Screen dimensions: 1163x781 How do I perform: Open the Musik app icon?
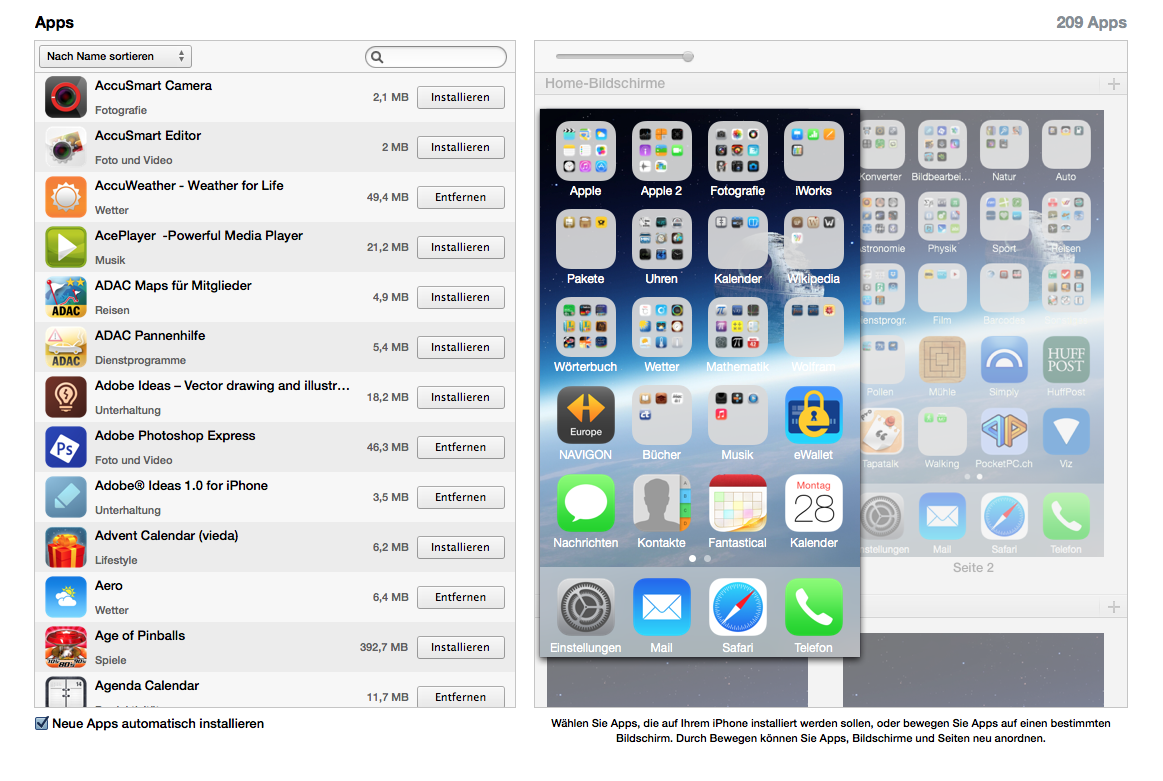(737, 414)
